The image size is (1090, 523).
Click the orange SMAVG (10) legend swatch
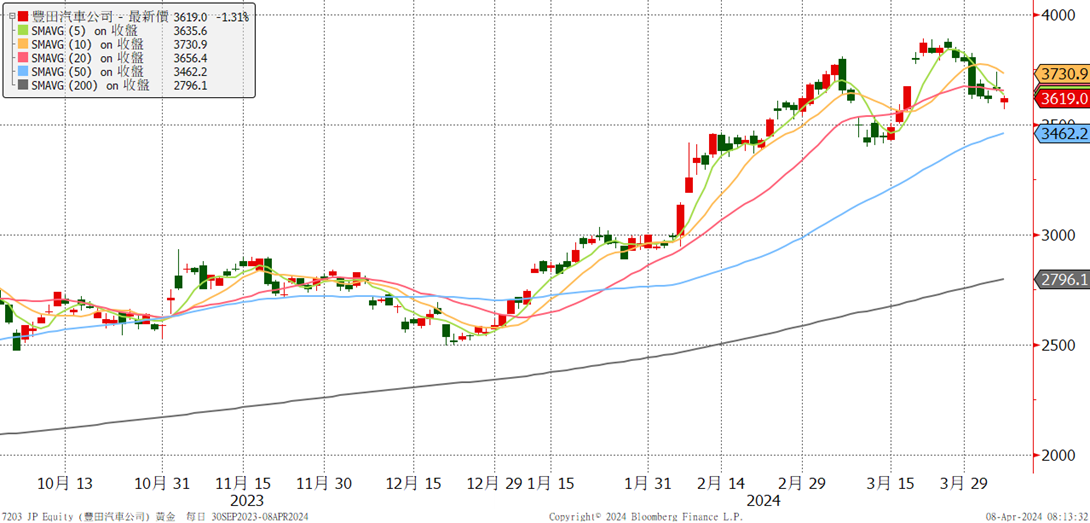pyautogui.click(x=24, y=44)
